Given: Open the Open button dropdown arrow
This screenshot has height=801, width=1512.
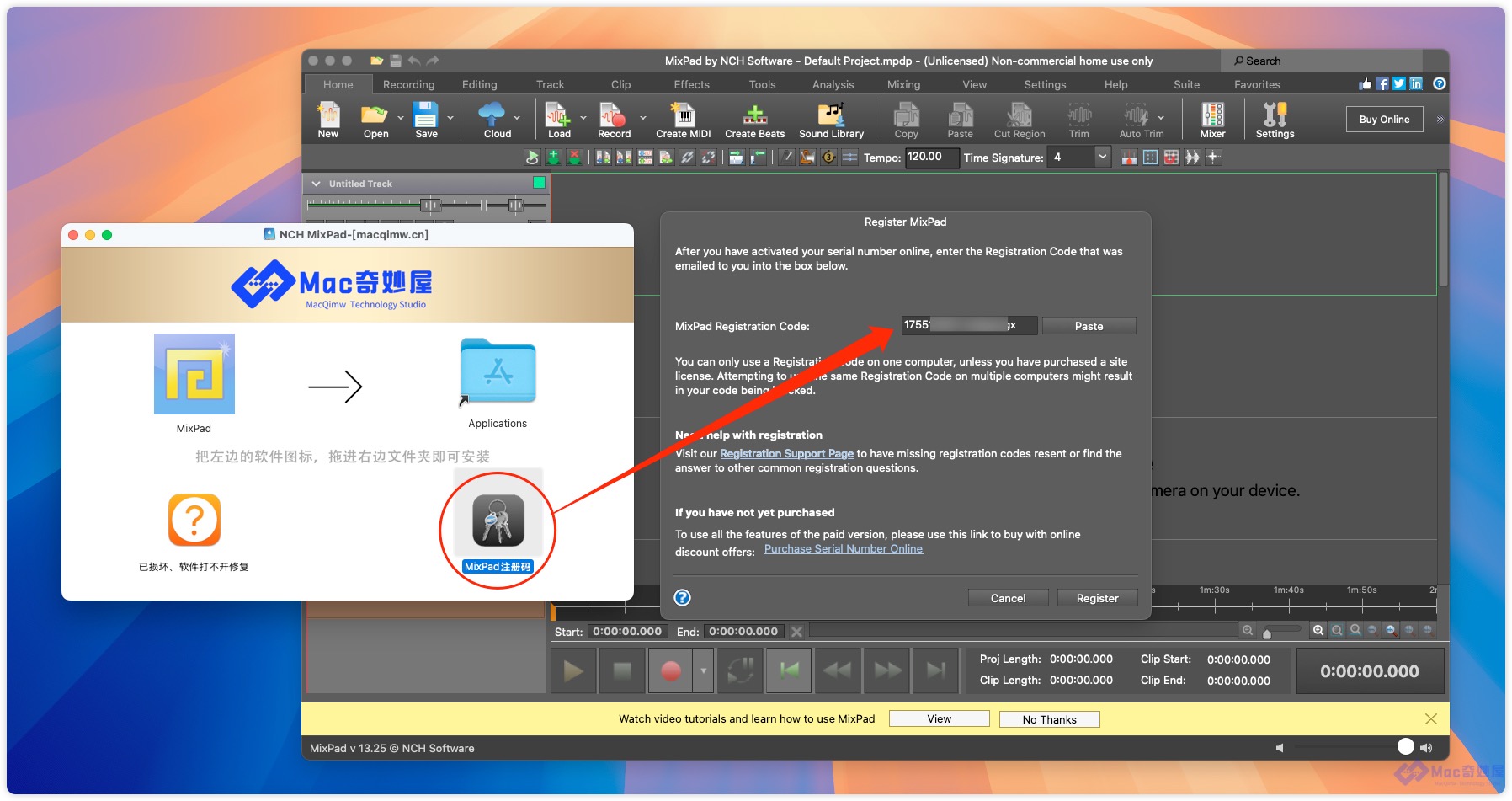Looking at the screenshot, I should click(x=400, y=118).
